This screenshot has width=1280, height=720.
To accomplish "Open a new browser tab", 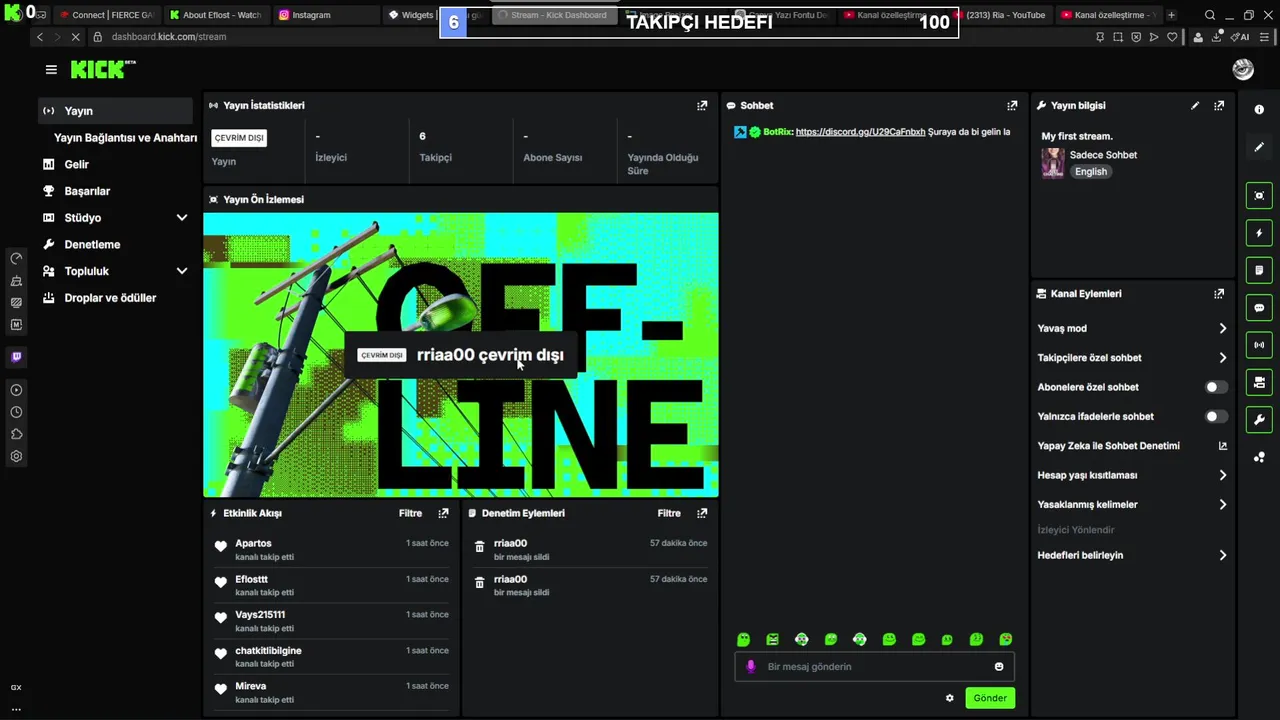I will click(1171, 15).
